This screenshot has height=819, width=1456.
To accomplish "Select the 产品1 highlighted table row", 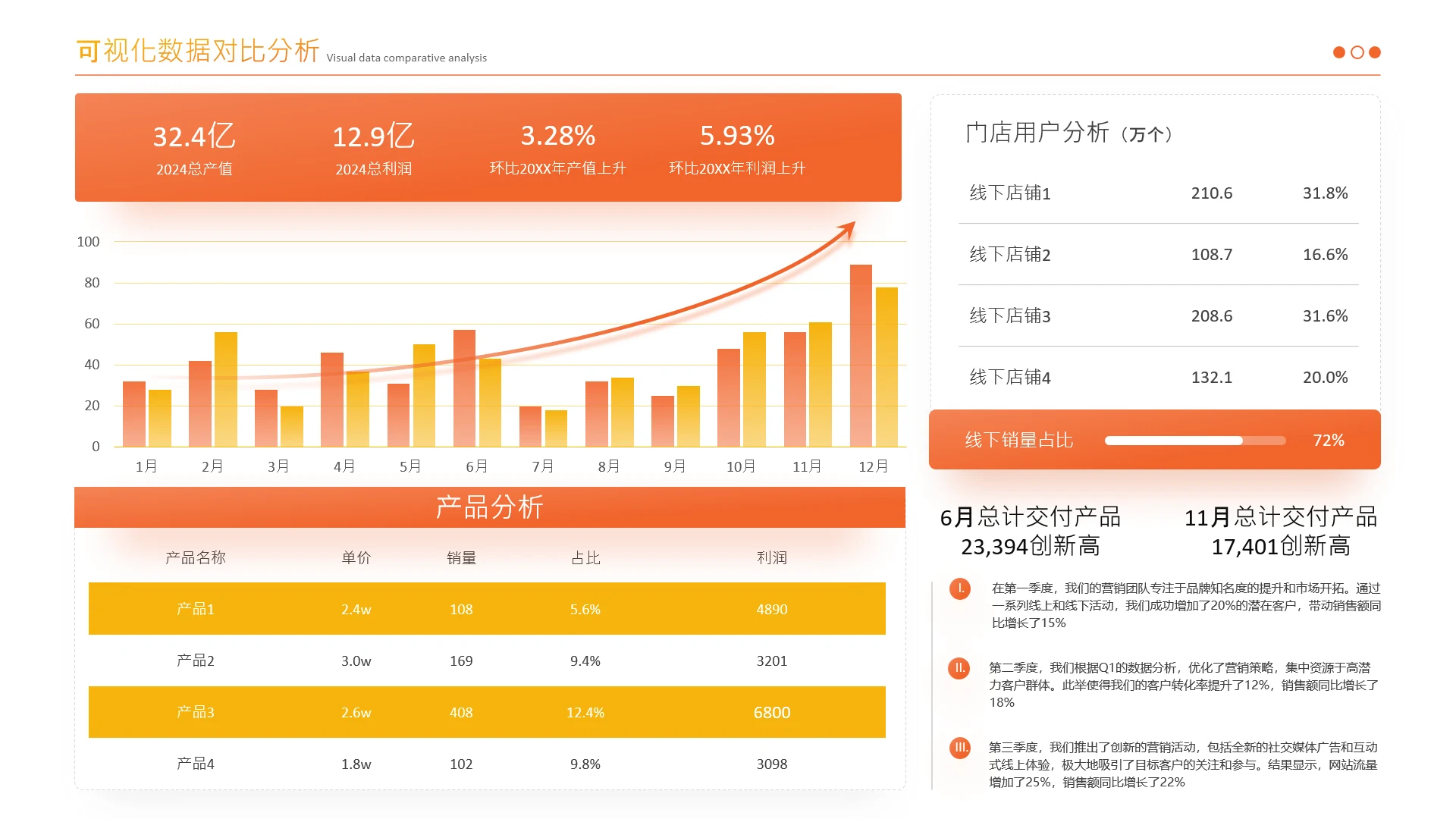I will [487, 609].
